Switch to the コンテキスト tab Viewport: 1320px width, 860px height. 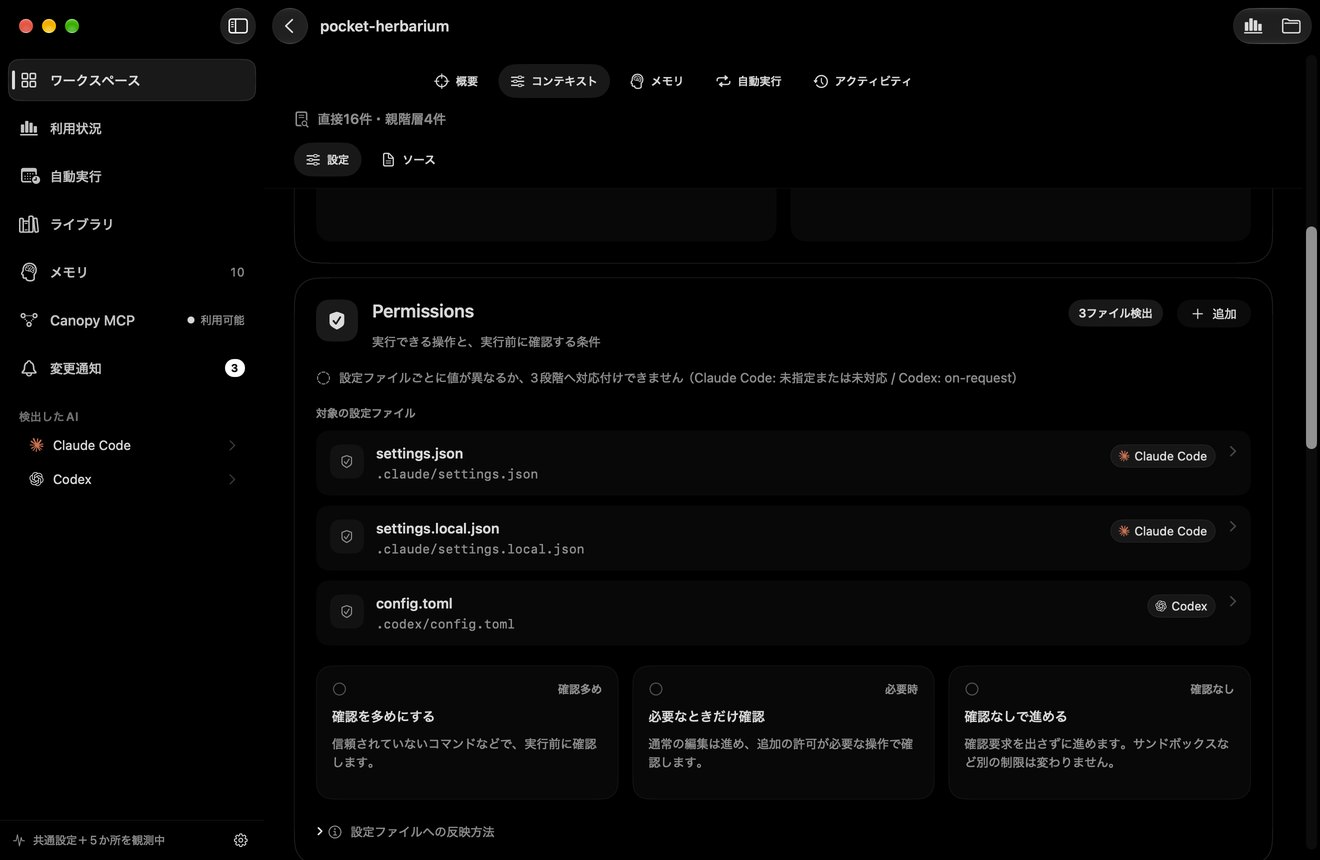click(554, 81)
